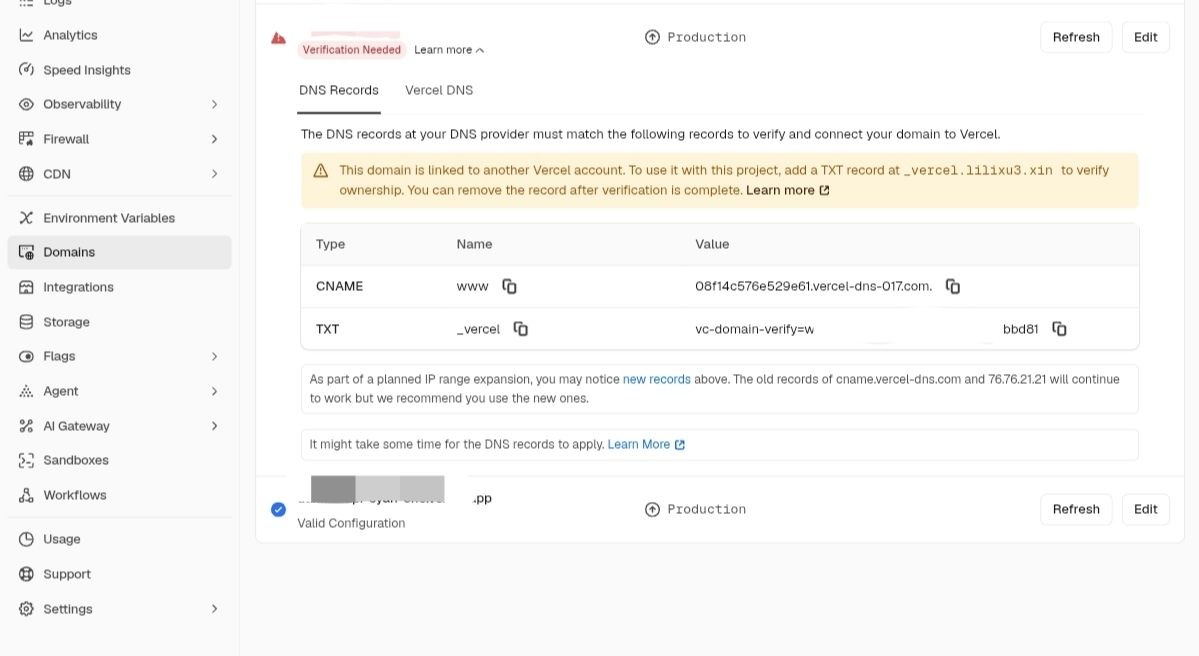The width and height of the screenshot is (1199, 656).
Task: Refresh the Valid Configuration domain
Action: click(x=1076, y=509)
